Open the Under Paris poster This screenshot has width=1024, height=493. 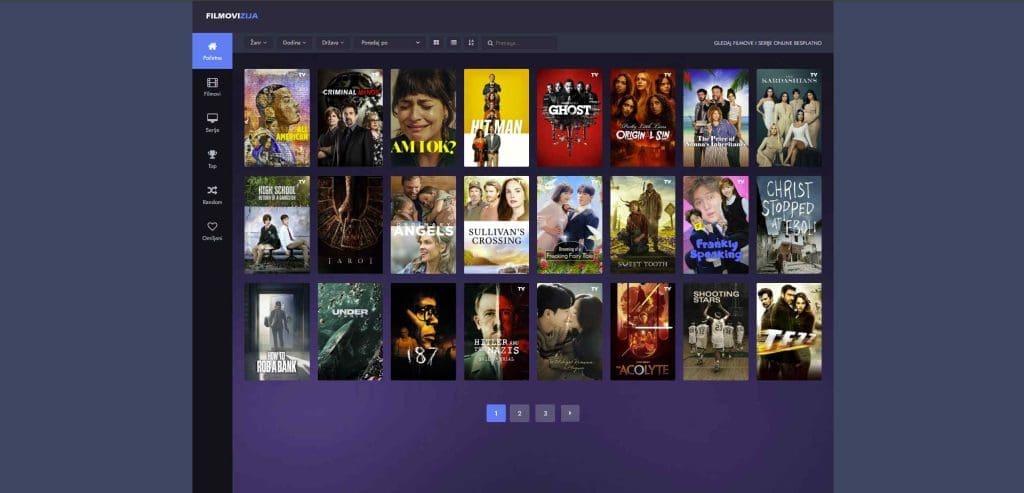[x=351, y=332]
